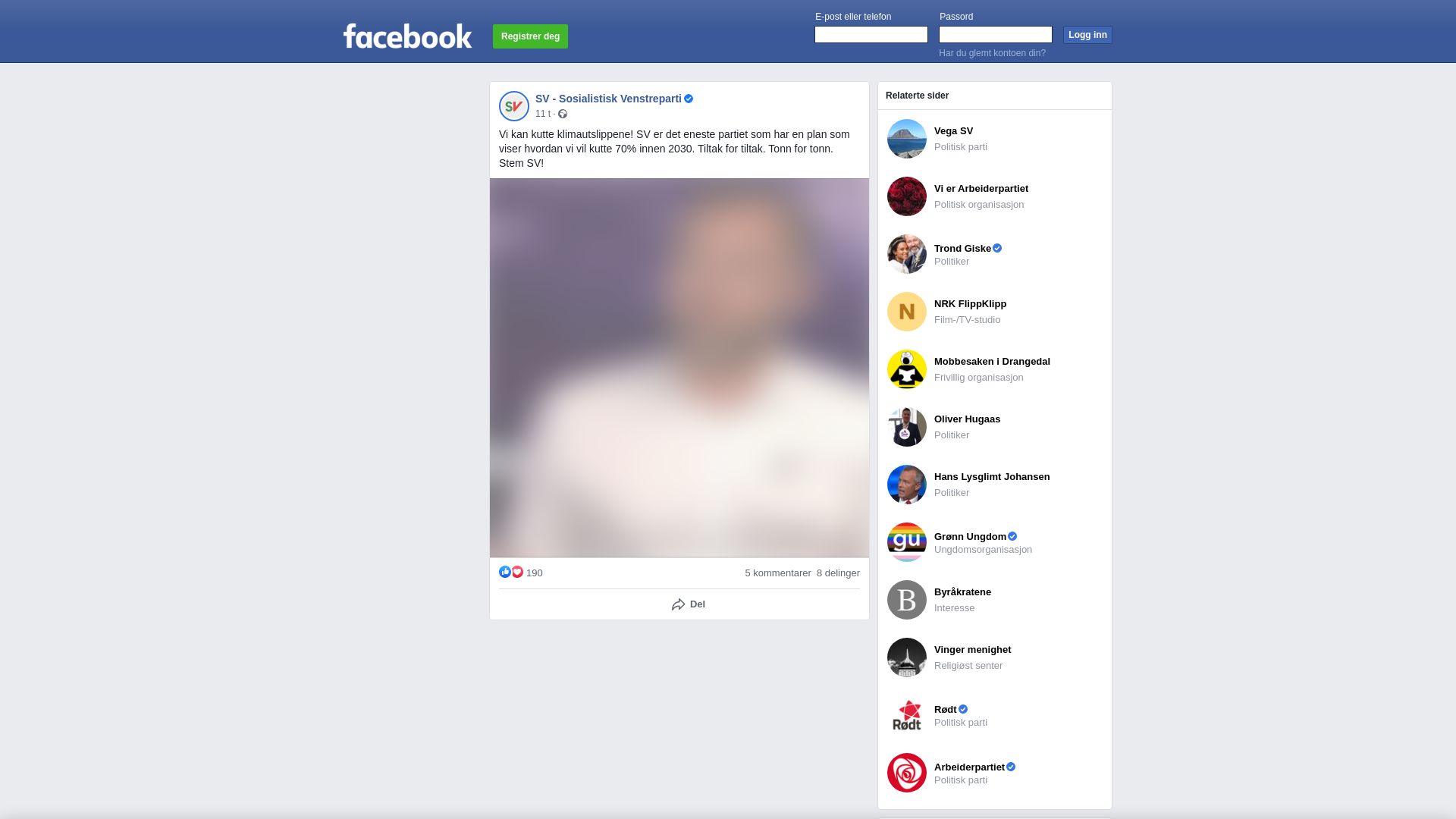Image resolution: width=1456 pixels, height=819 pixels.
Task: Open NRK FlippKlipp page avatar
Action: click(x=907, y=312)
